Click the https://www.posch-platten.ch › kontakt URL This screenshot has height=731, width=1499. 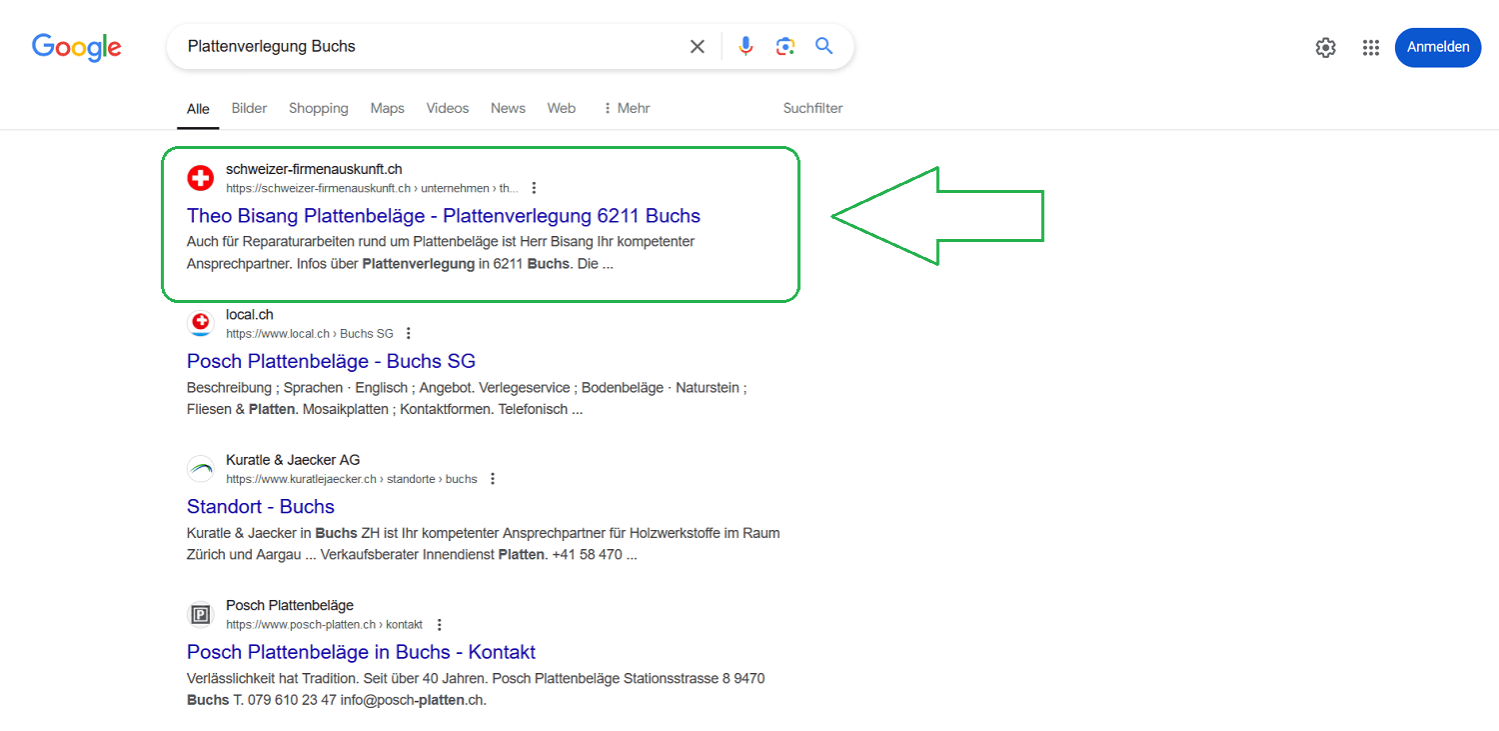pyautogui.click(x=324, y=625)
